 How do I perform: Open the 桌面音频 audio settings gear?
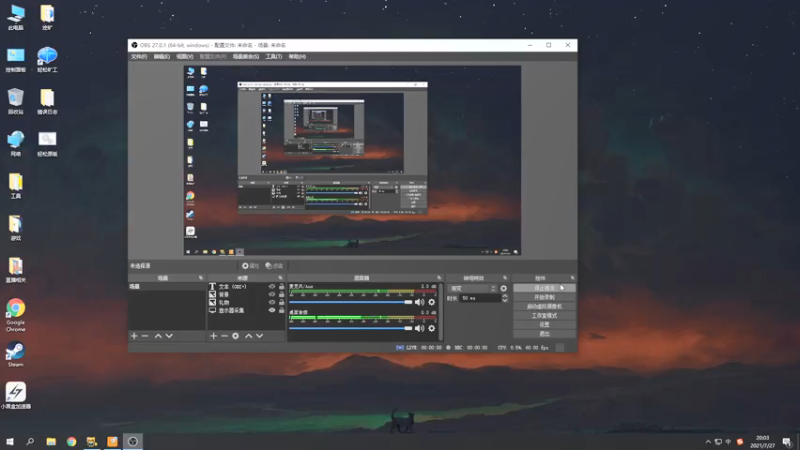[432, 329]
